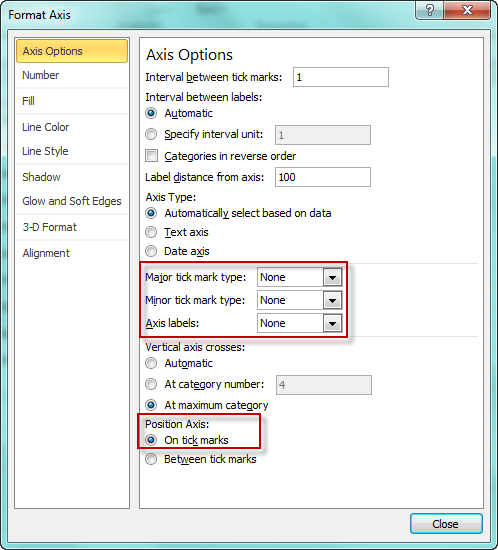Enable Categories in reverse order checkbox
The image size is (498, 550).
pos(152,156)
